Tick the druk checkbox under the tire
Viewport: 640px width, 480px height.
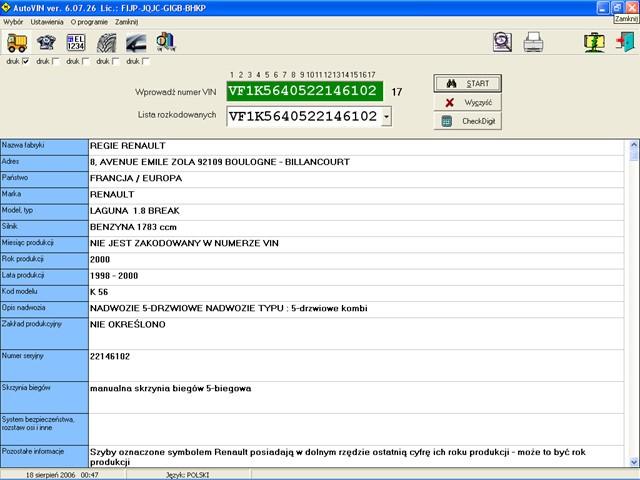pyautogui.click(x=116, y=61)
